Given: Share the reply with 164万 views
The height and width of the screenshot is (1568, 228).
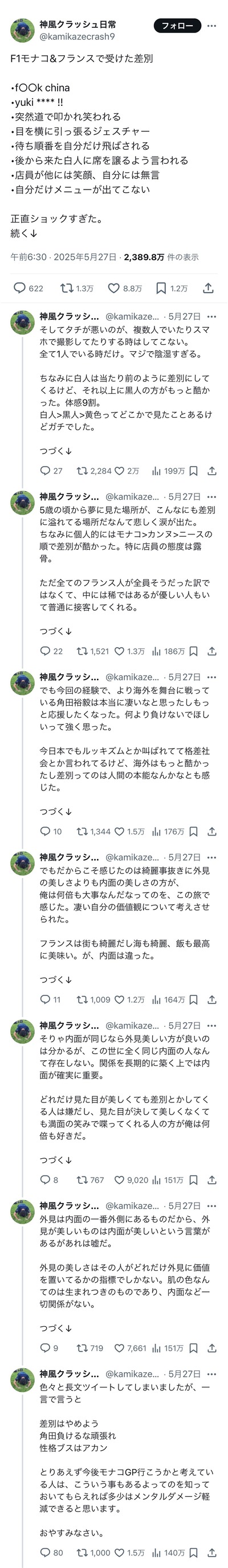Looking at the screenshot, I should (x=211, y=999).
